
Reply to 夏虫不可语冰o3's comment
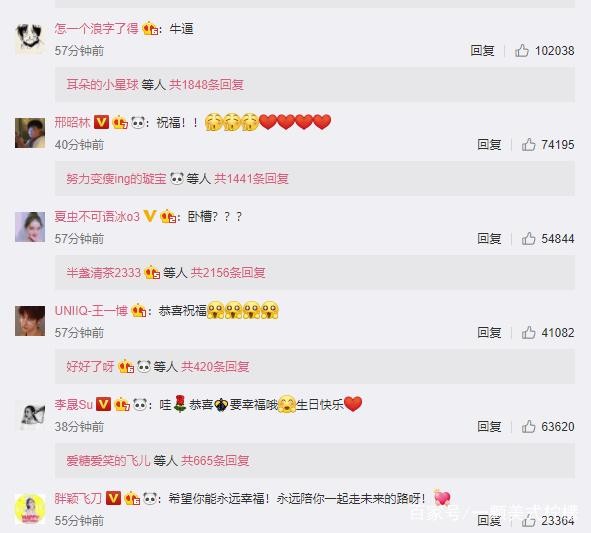[x=489, y=238]
